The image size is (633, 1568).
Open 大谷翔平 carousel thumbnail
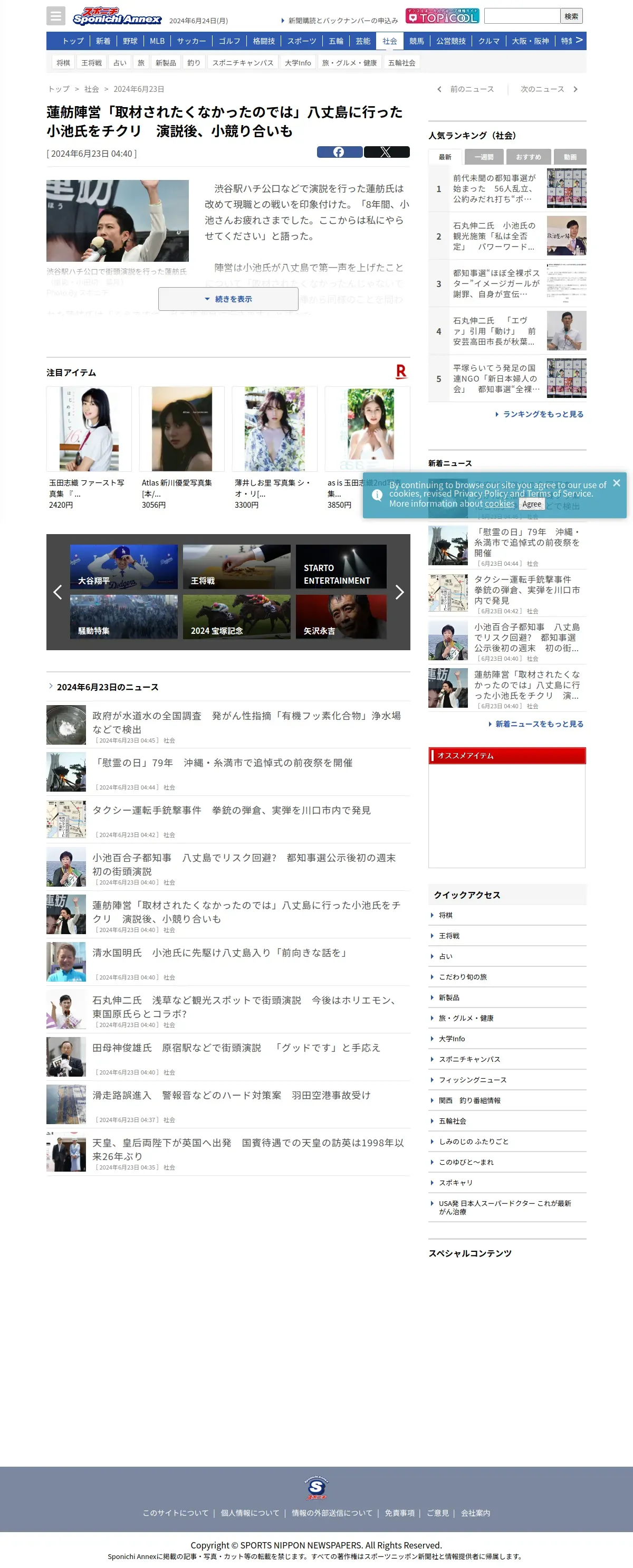[123, 567]
